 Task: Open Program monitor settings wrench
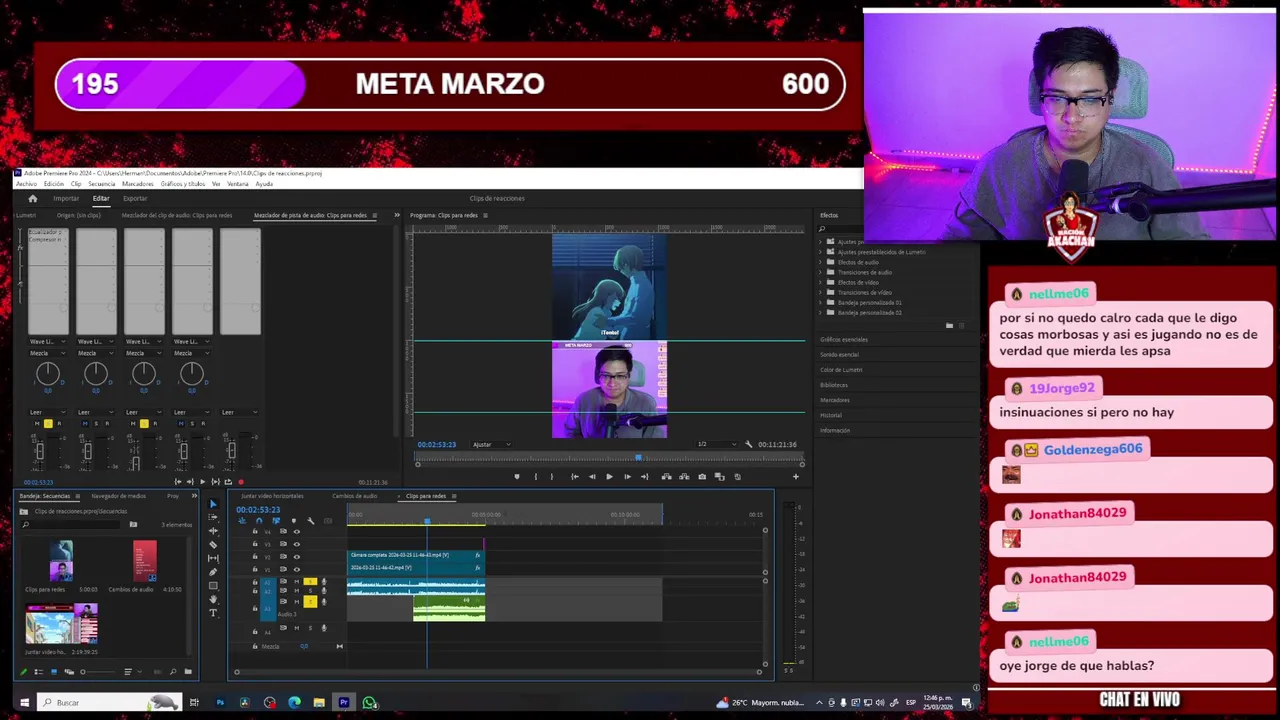[748, 444]
